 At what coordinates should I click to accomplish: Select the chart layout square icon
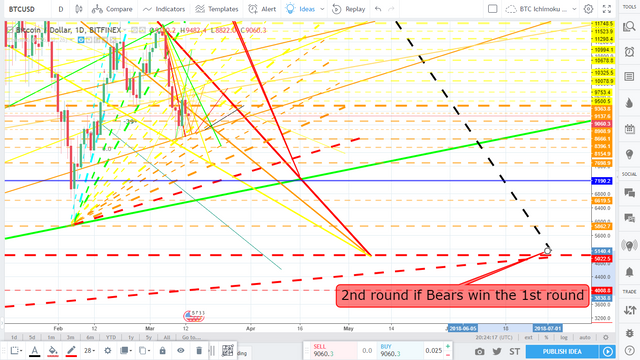(x=493, y=9)
